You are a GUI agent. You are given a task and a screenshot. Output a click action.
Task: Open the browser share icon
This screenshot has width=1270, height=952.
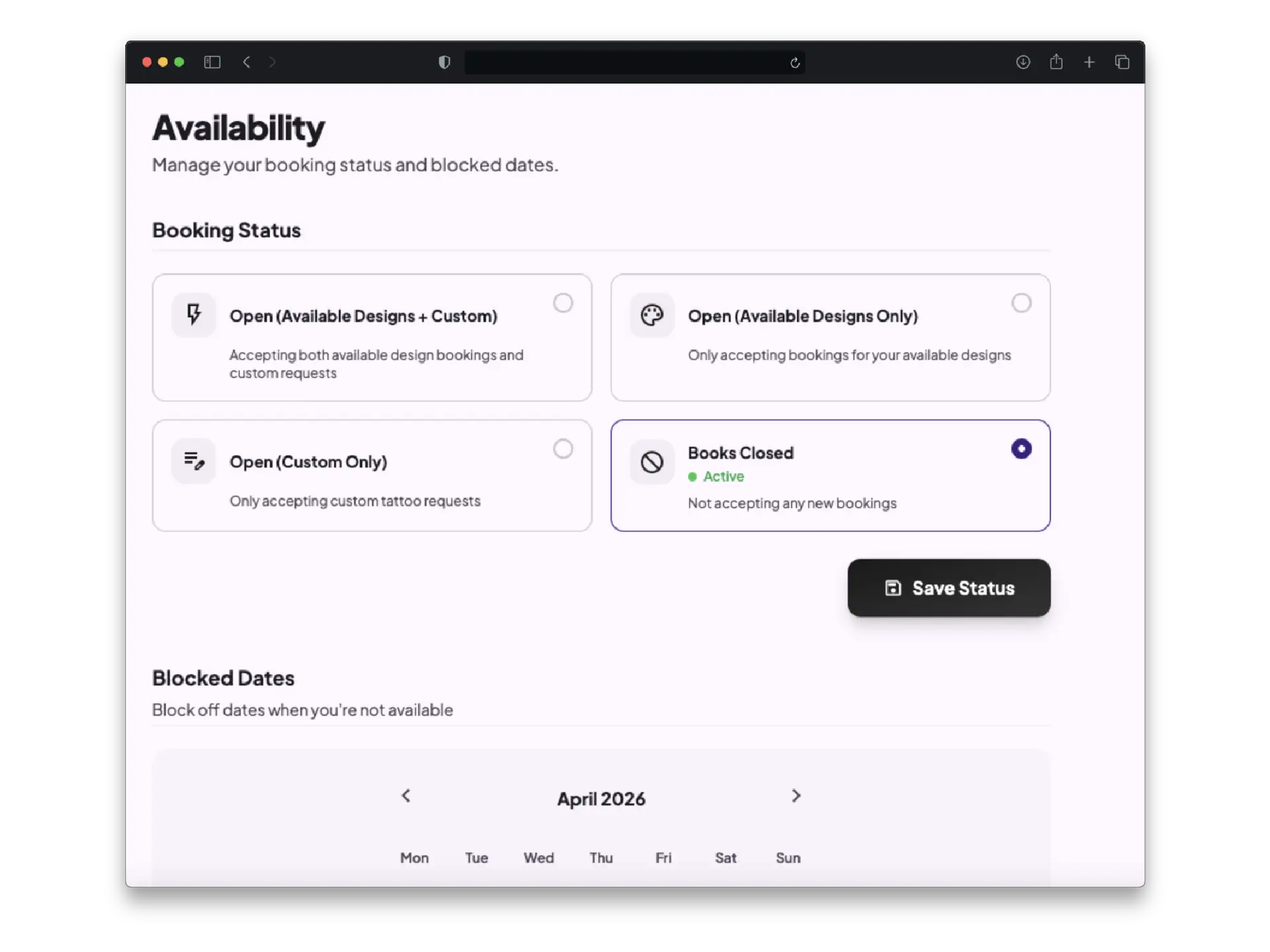coord(1056,61)
